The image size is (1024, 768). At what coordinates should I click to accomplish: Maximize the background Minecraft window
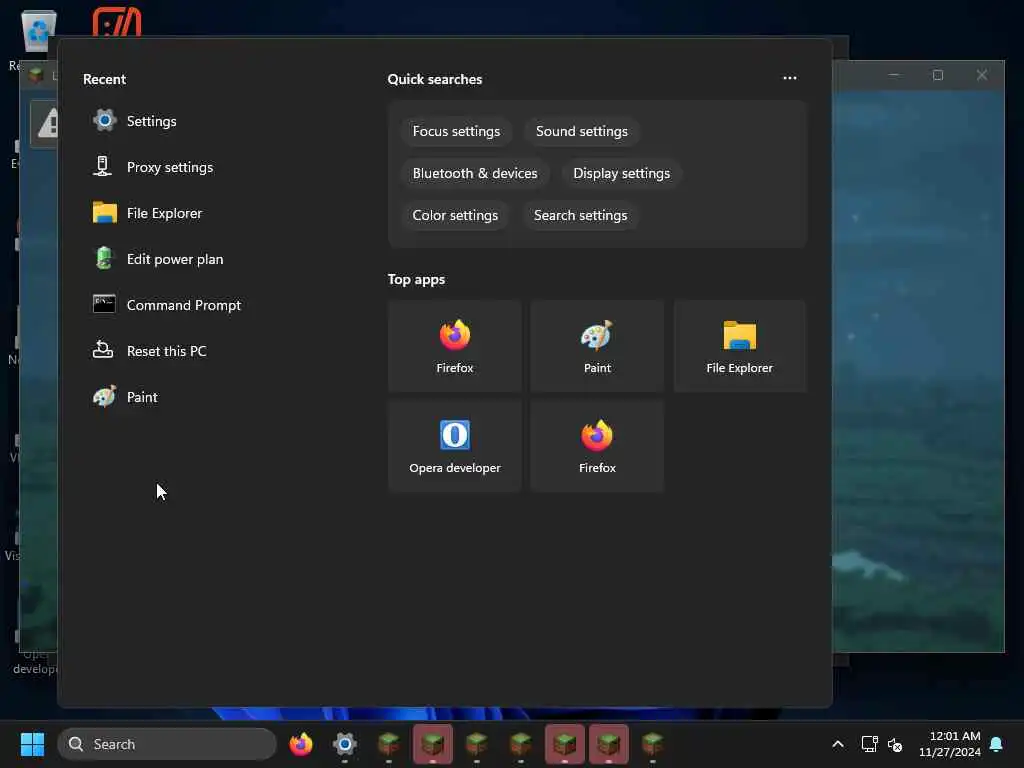click(938, 75)
